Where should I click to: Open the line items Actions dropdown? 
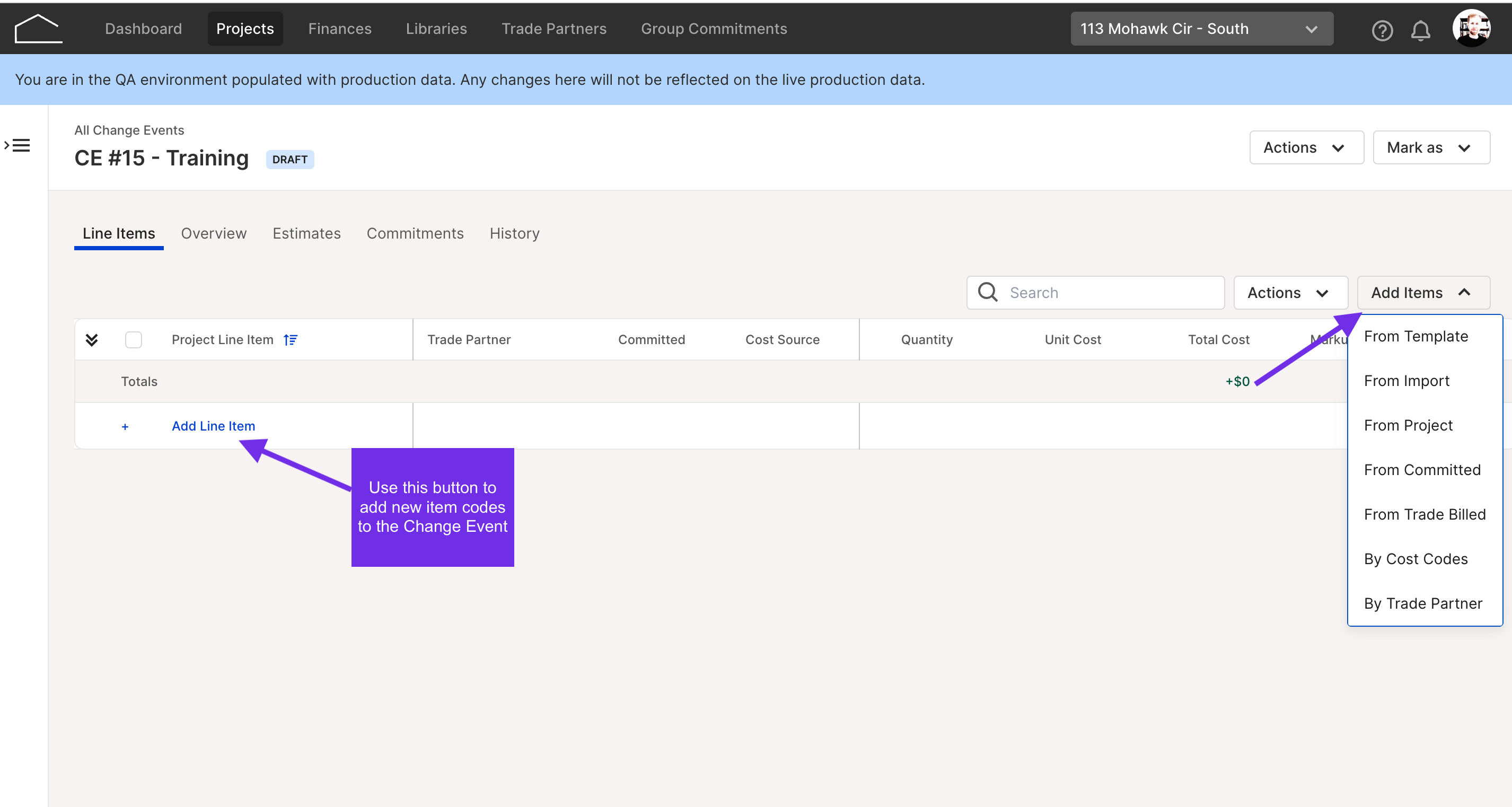click(x=1290, y=292)
